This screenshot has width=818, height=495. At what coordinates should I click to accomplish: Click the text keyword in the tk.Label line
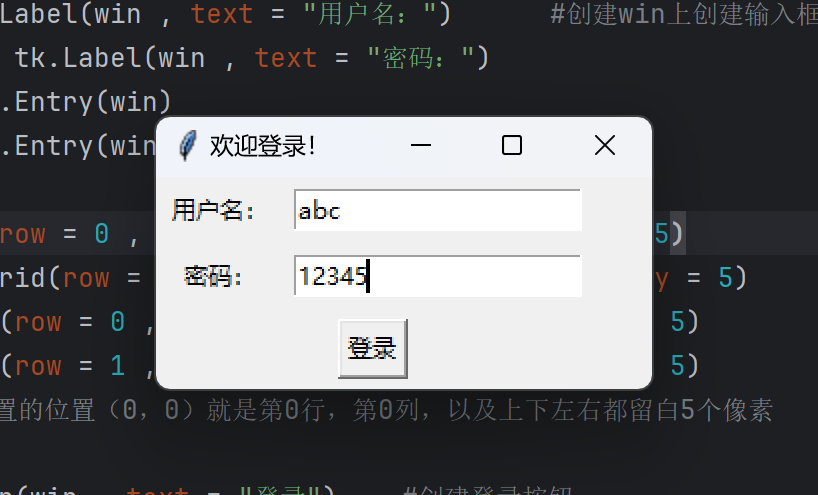285,57
